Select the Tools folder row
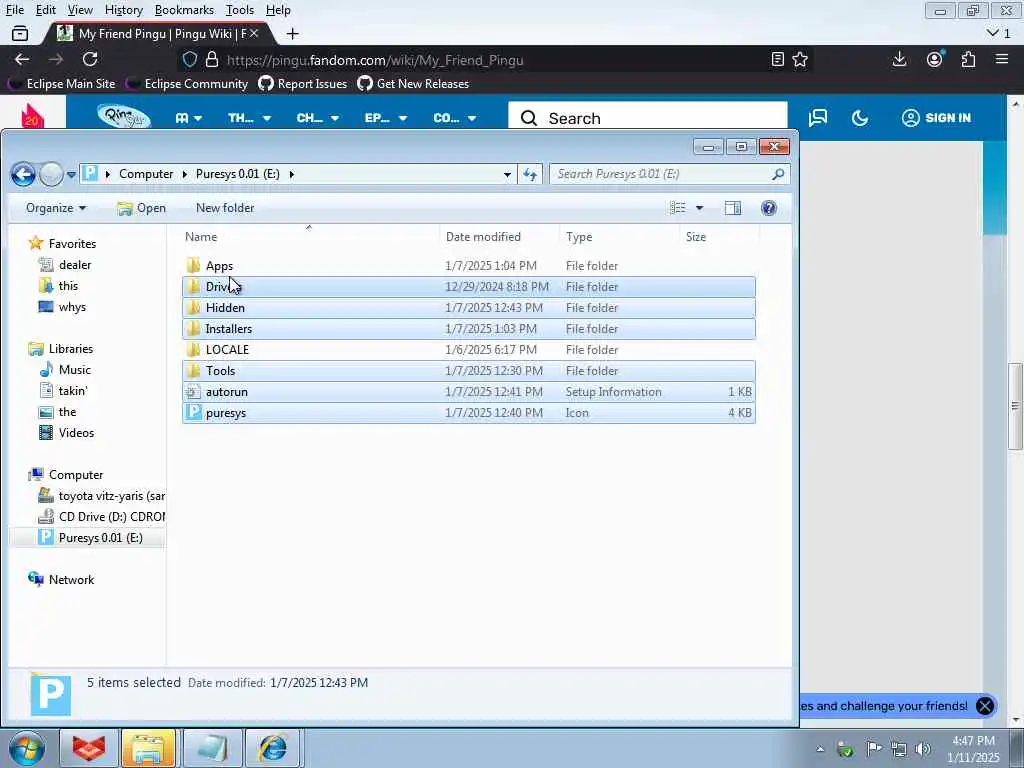This screenshot has height=768, width=1024. (469, 370)
